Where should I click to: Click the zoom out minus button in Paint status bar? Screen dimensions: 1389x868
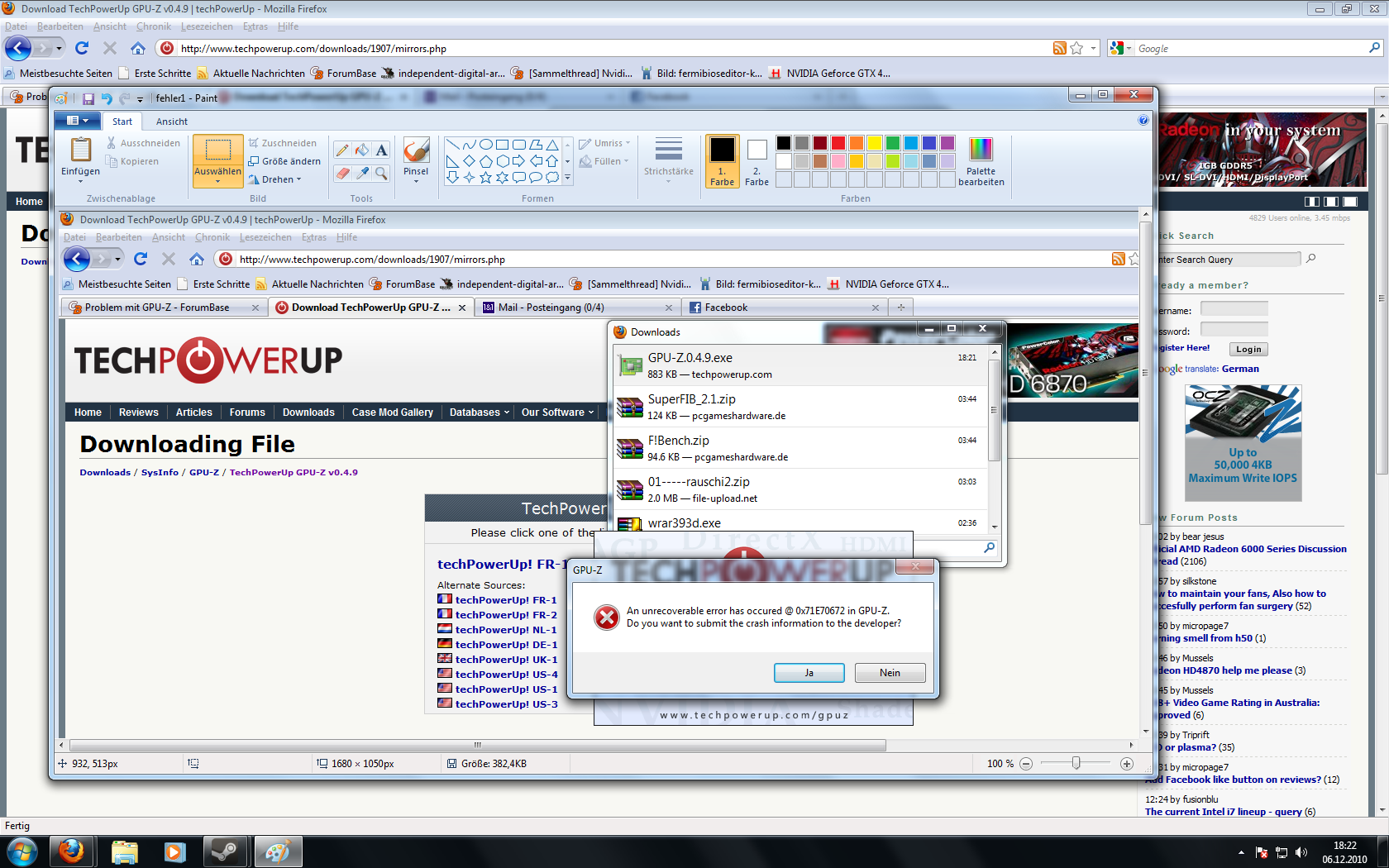(1026, 764)
